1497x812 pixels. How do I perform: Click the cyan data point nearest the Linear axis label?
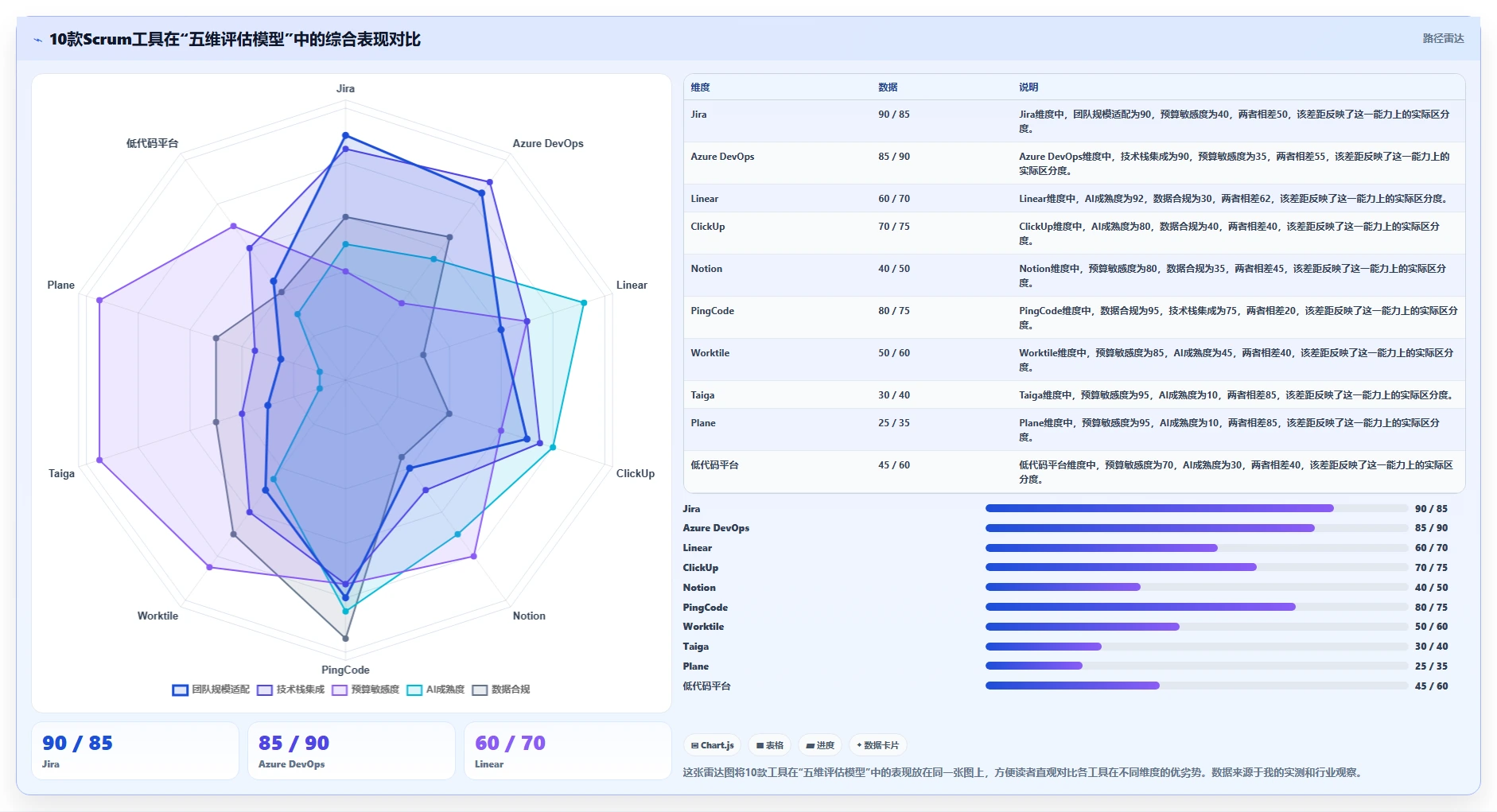(584, 302)
